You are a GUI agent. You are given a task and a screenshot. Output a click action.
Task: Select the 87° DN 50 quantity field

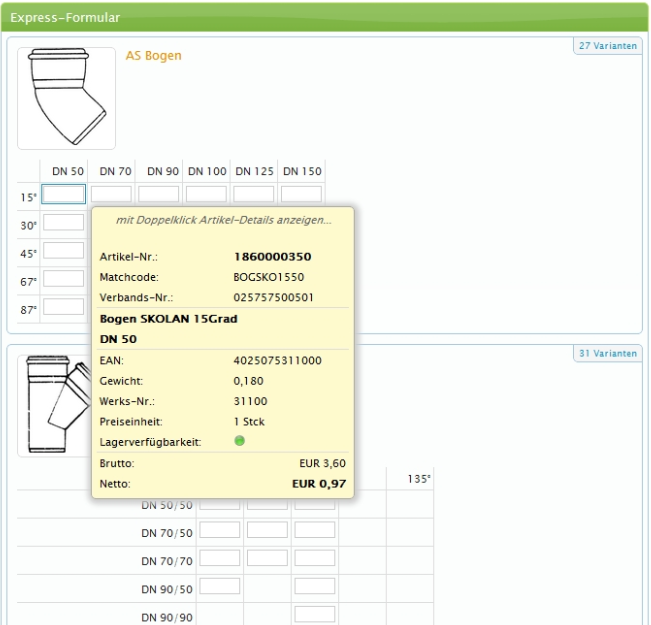tap(64, 307)
